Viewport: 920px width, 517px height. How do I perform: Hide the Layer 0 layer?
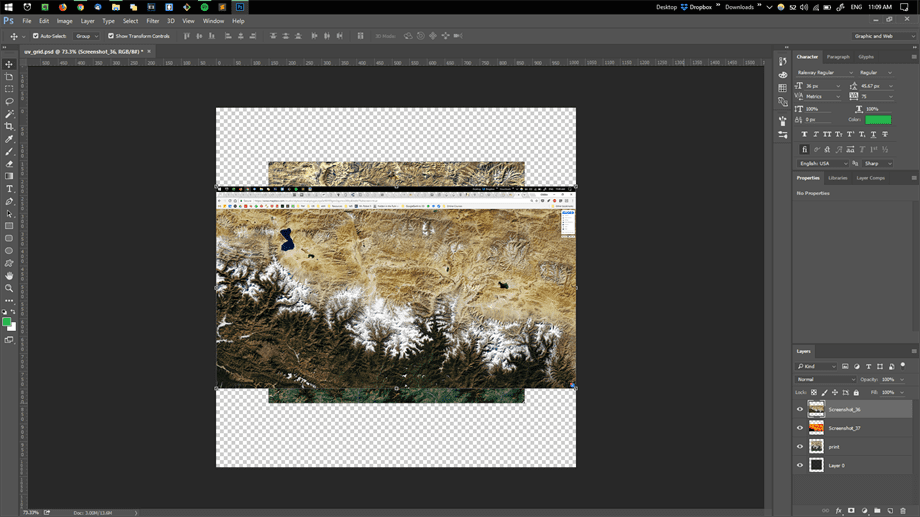pos(800,465)
